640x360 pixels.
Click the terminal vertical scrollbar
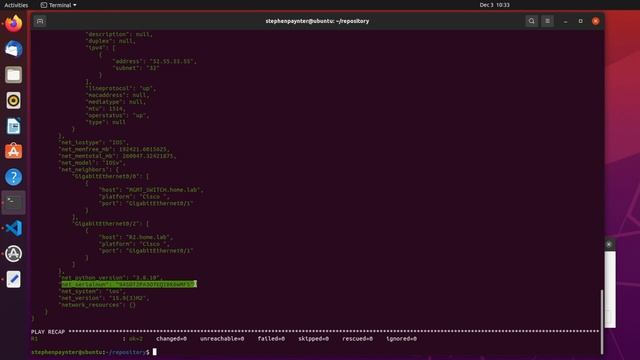pos(601,322)
